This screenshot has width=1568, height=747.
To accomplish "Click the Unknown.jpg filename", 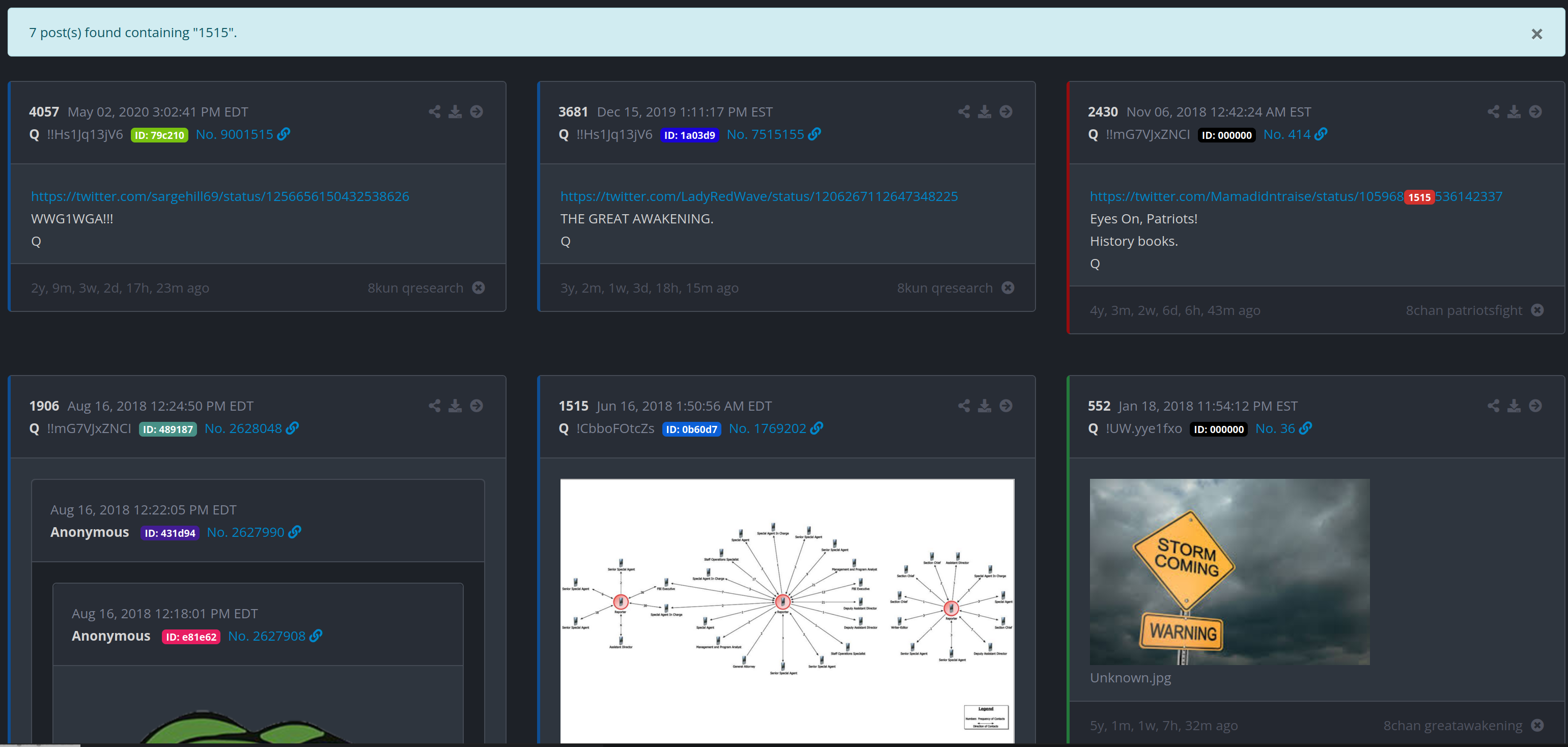I will tap(1130, 678).
